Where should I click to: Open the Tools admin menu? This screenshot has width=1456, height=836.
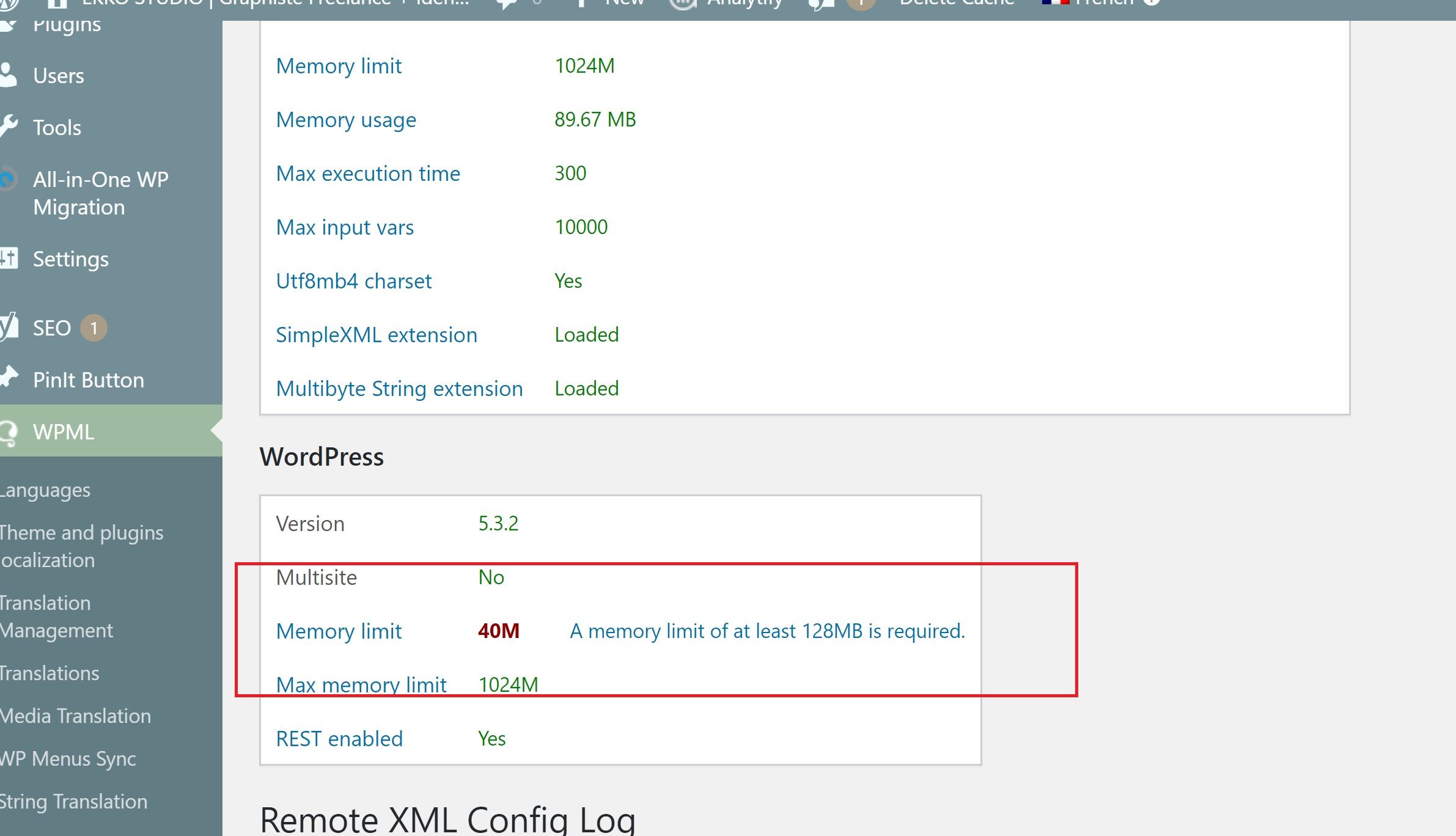pos(57,128)
